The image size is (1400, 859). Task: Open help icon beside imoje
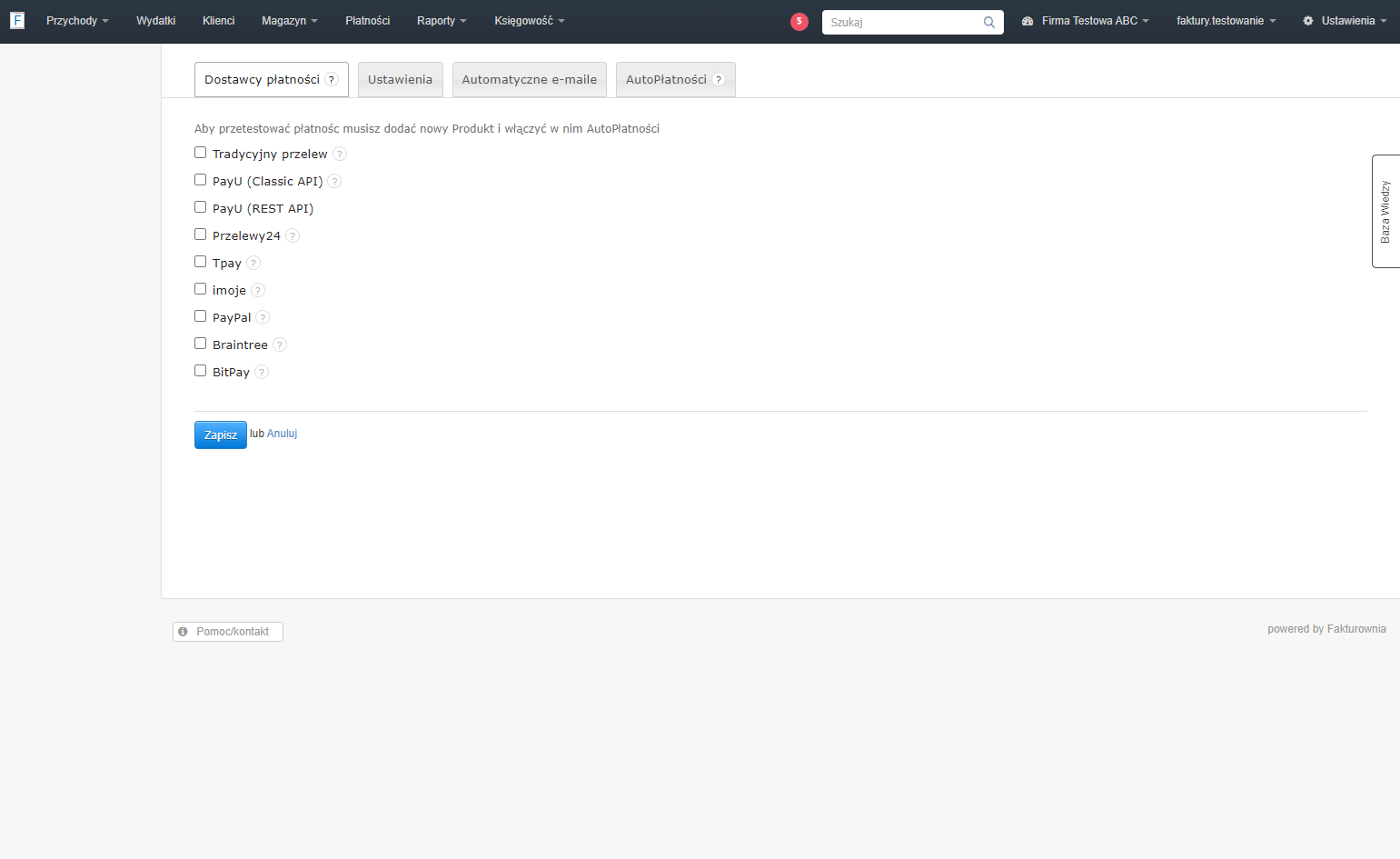click(258, 291)
